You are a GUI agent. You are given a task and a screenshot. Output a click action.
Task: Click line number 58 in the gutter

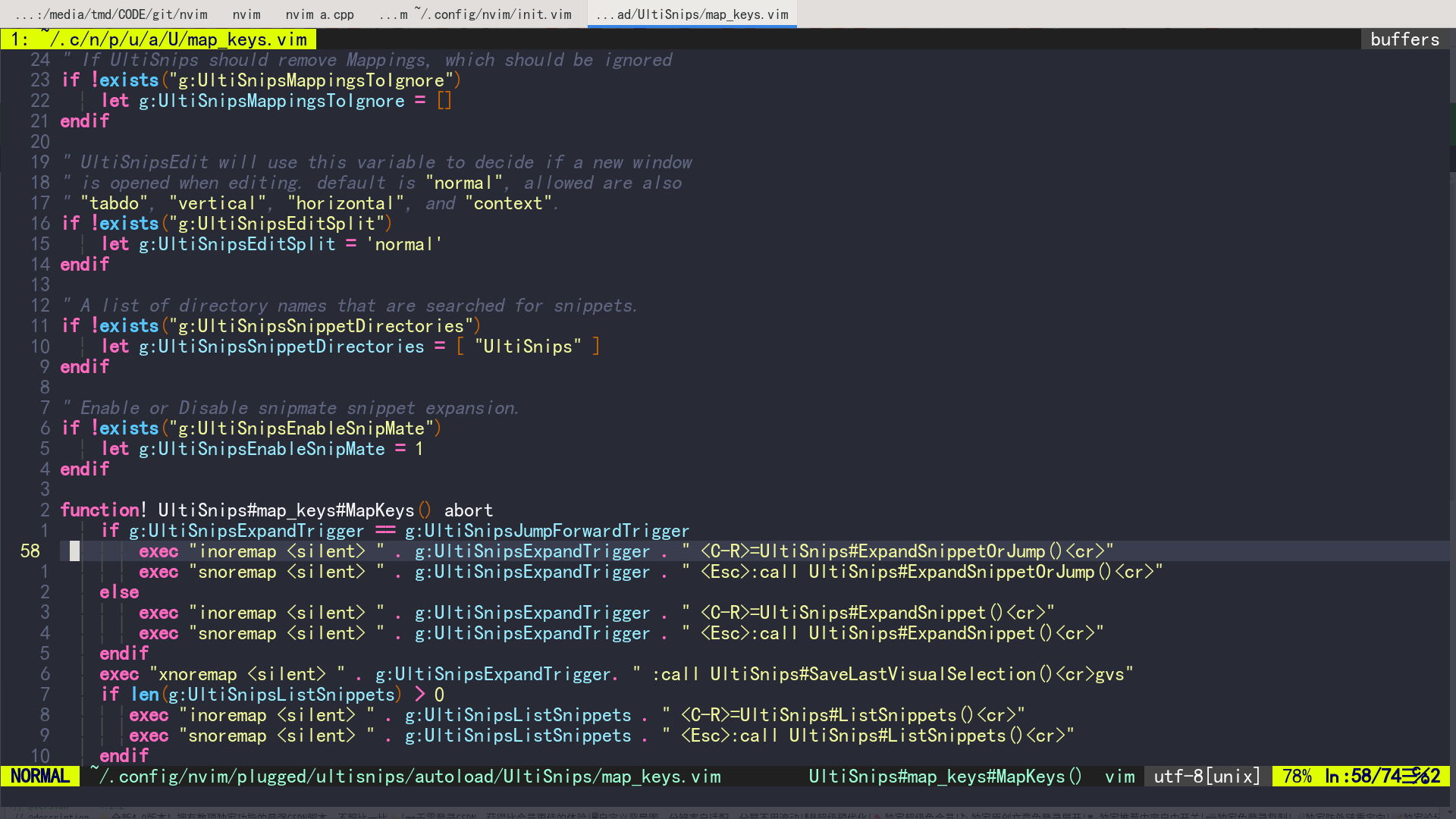30,551
